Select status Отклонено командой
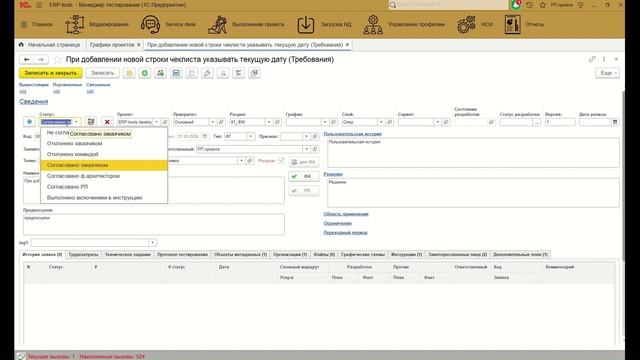Viewport: 640px width, 360px height. point(104,154)
